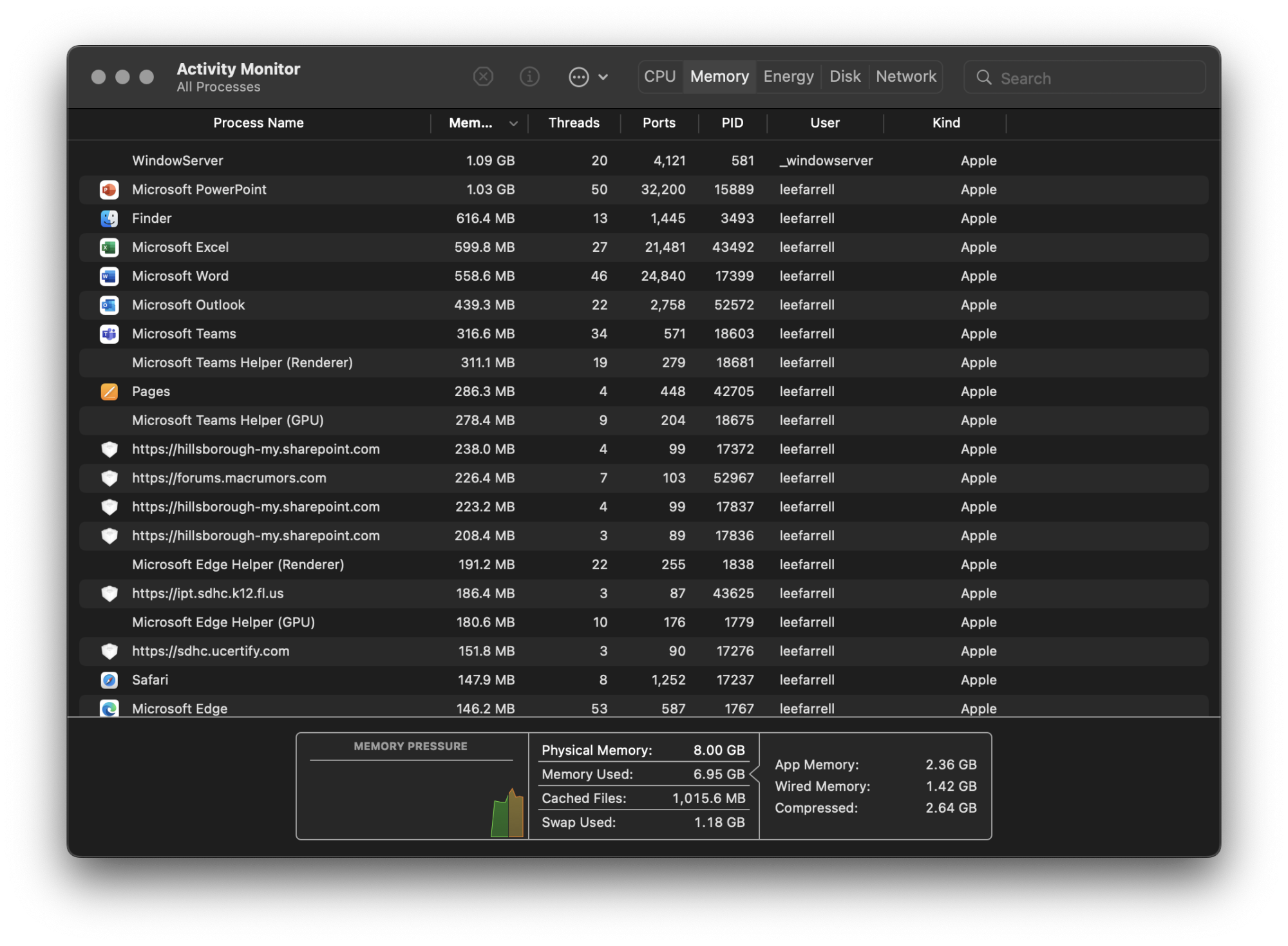Viewport: 1288px width, 946px height.
Task: Open the dropdown chevron next to ellipsis
Action: 603,77
